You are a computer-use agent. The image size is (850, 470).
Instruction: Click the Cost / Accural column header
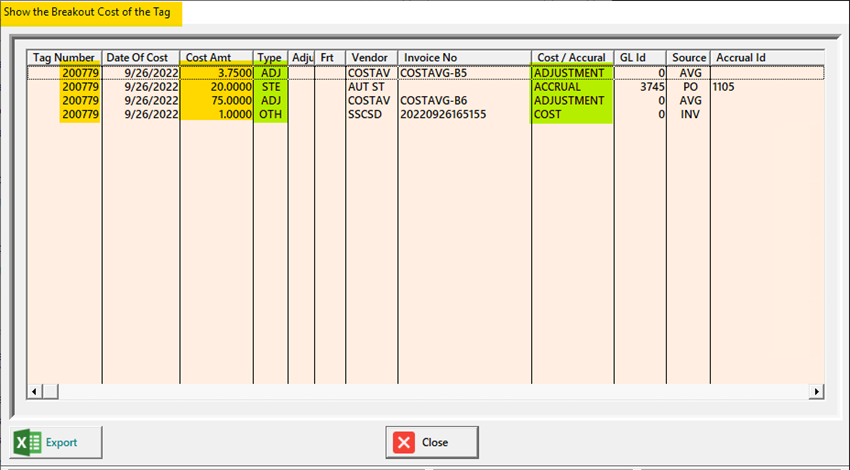pyautogui.click(x=571, y=58)
